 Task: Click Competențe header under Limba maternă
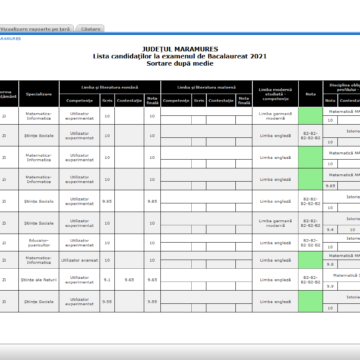click(x=176, y=101)
